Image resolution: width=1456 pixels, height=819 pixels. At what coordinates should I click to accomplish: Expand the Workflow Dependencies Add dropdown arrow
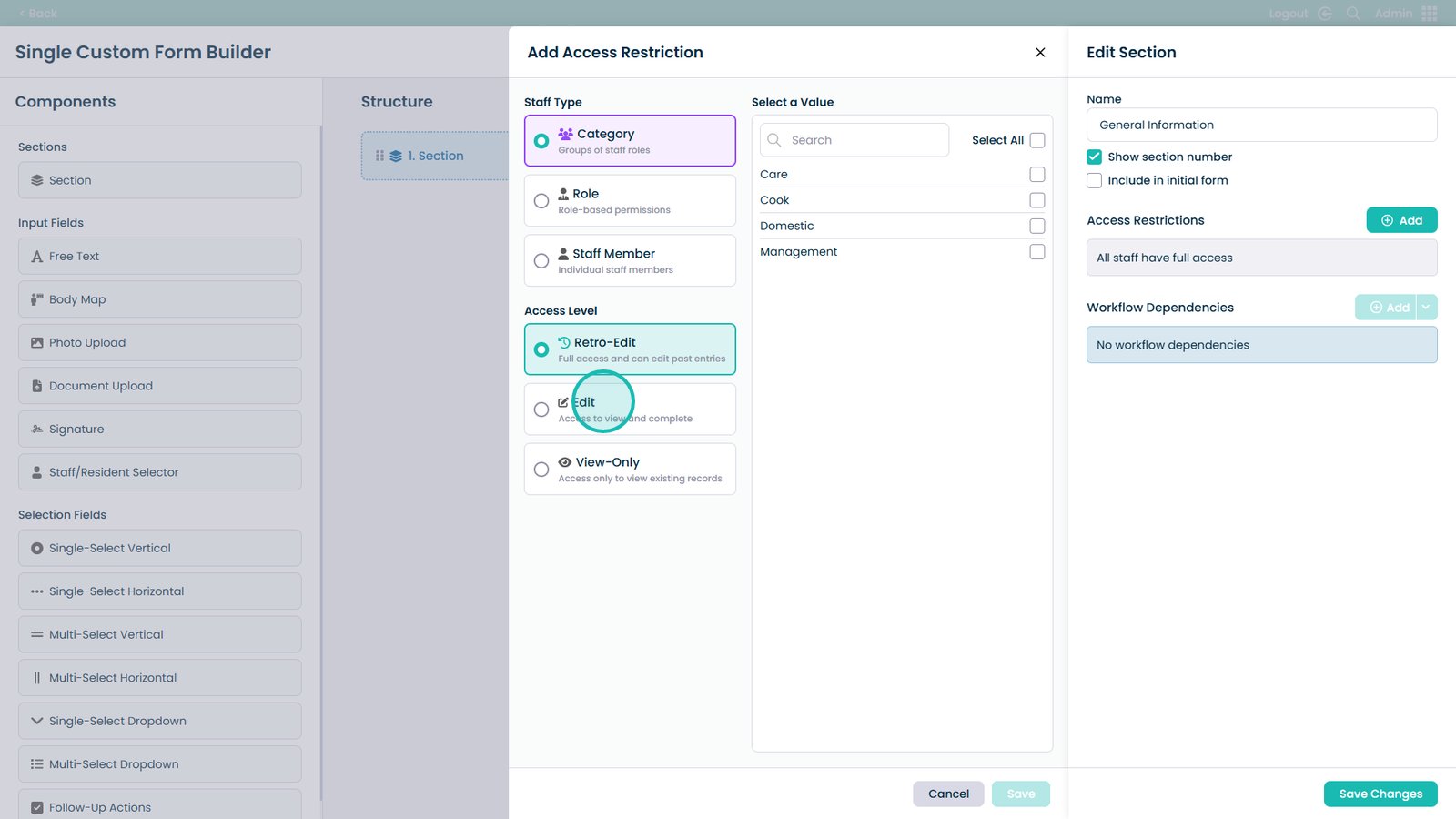tap(1426, 308)
